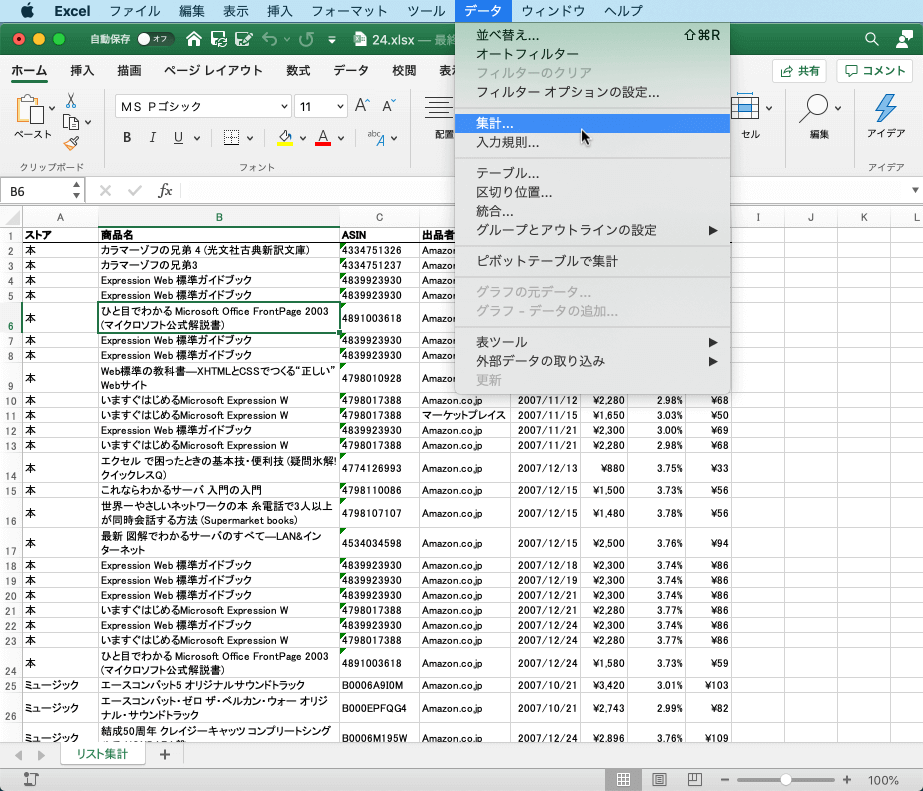Decrease font size with small A icon
Viewport: 923px width, 791px height.
tap(389, 106)
